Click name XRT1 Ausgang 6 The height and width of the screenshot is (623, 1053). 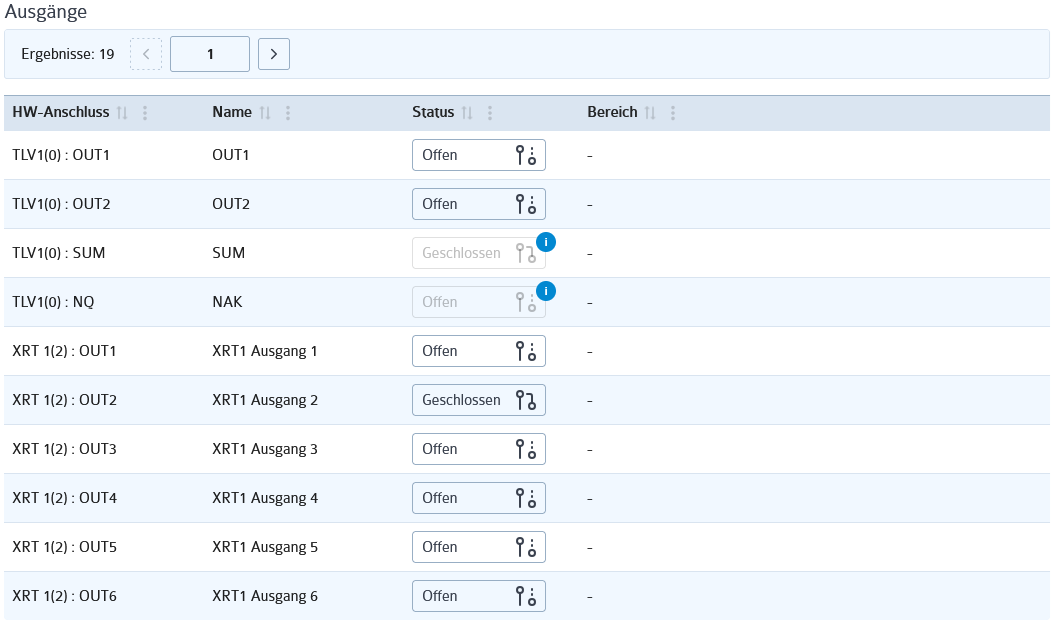pos(265,596)
